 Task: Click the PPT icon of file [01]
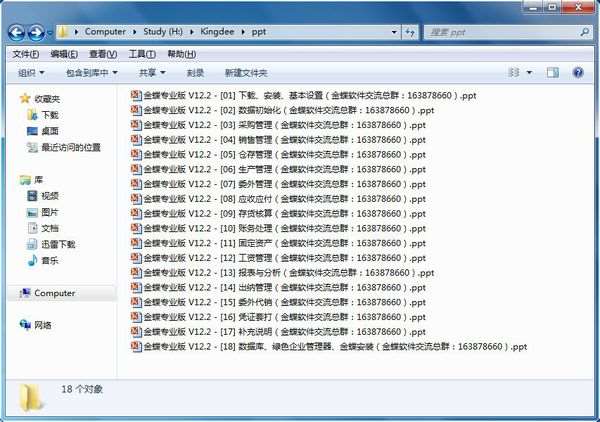point(136,95)
